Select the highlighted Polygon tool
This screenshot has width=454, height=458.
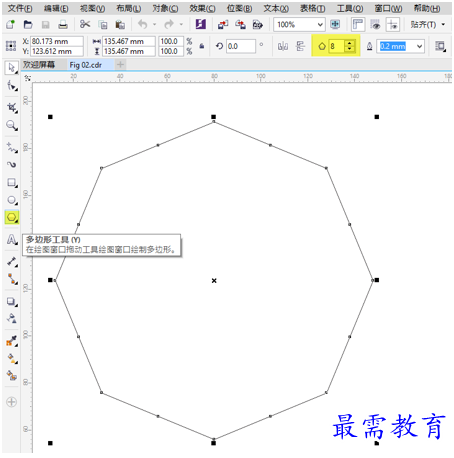pyautogui.click(x=12, y=217)
